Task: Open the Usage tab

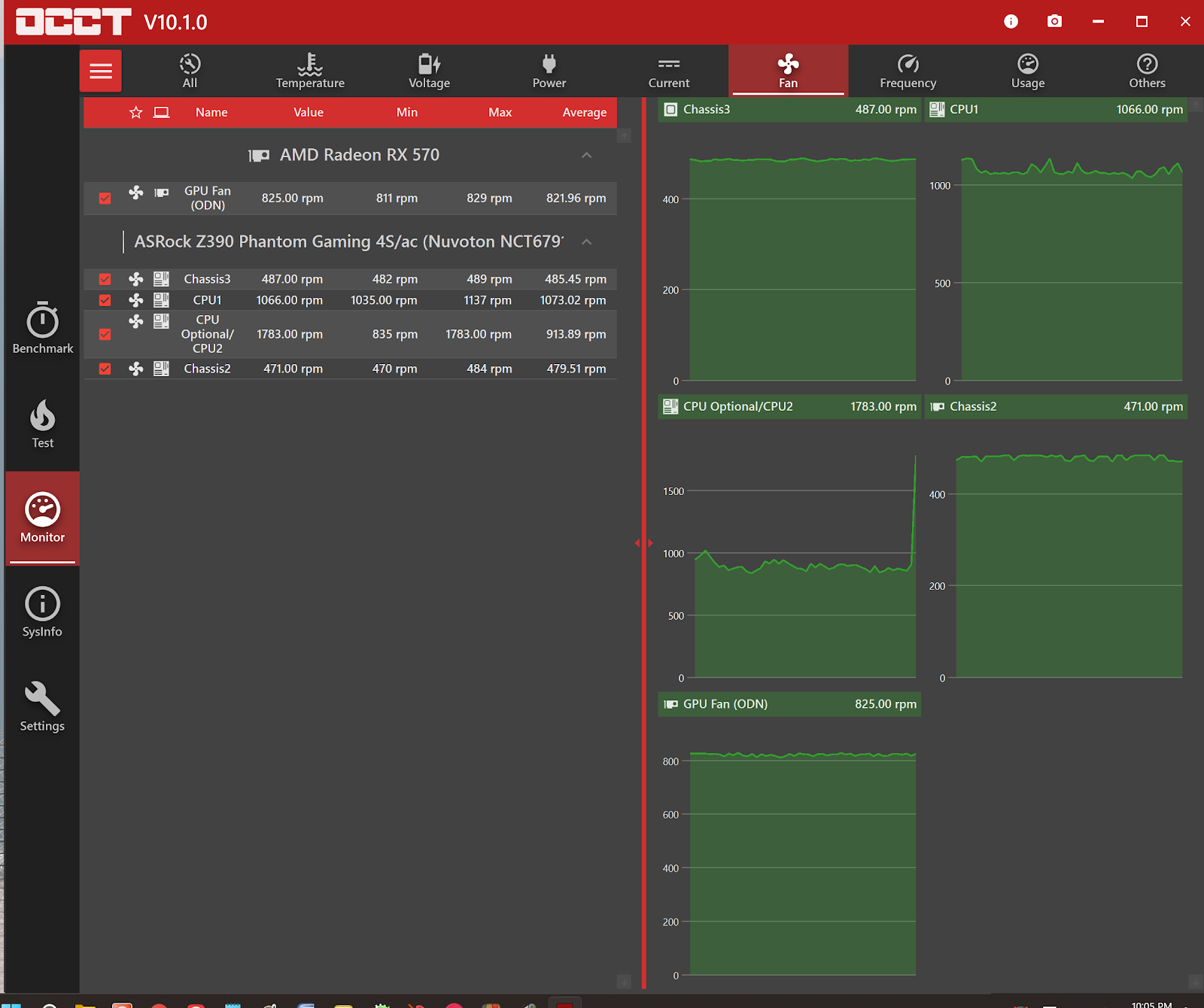Action: click(1028, 71)
